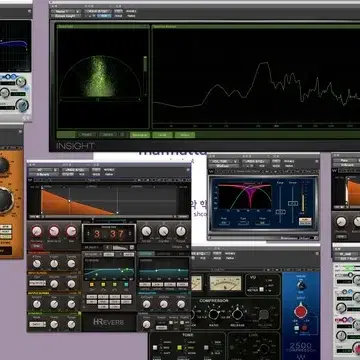Click the Ratio knob in the 2500 Compressor
This screenshot has height=360, width=360.
[213, 314]
